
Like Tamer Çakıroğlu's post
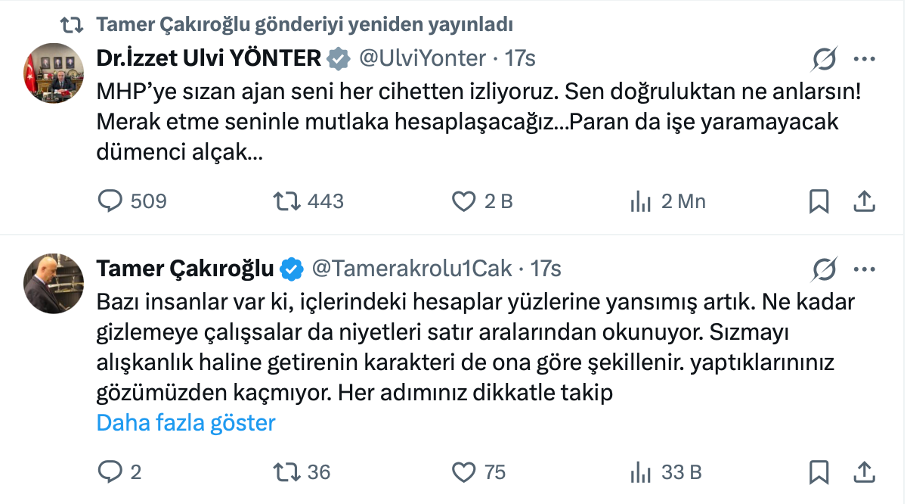tap(464, 472)
